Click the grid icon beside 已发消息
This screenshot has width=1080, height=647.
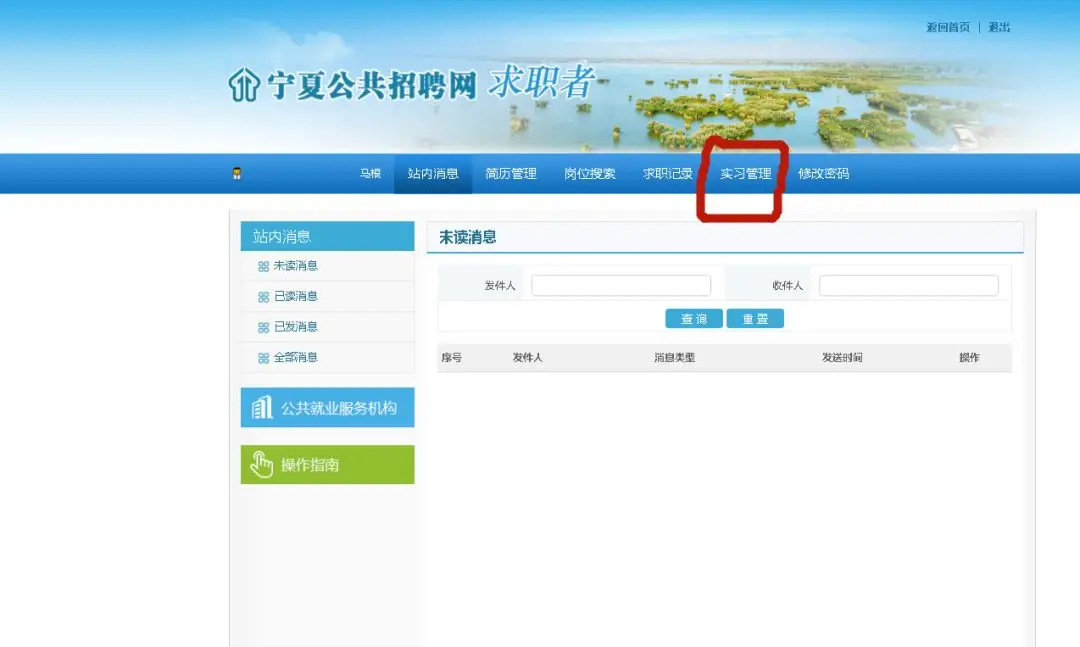[263, 327]
